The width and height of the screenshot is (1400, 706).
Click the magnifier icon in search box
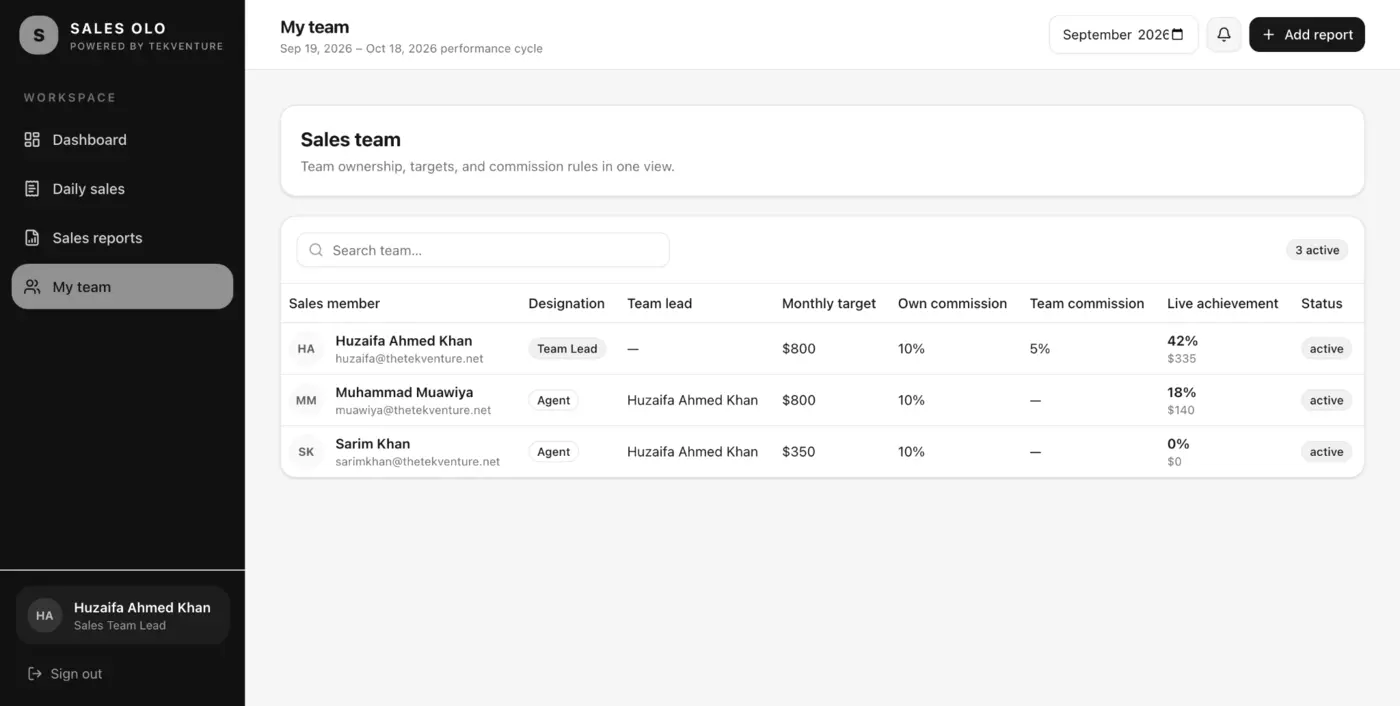point(316,250)
